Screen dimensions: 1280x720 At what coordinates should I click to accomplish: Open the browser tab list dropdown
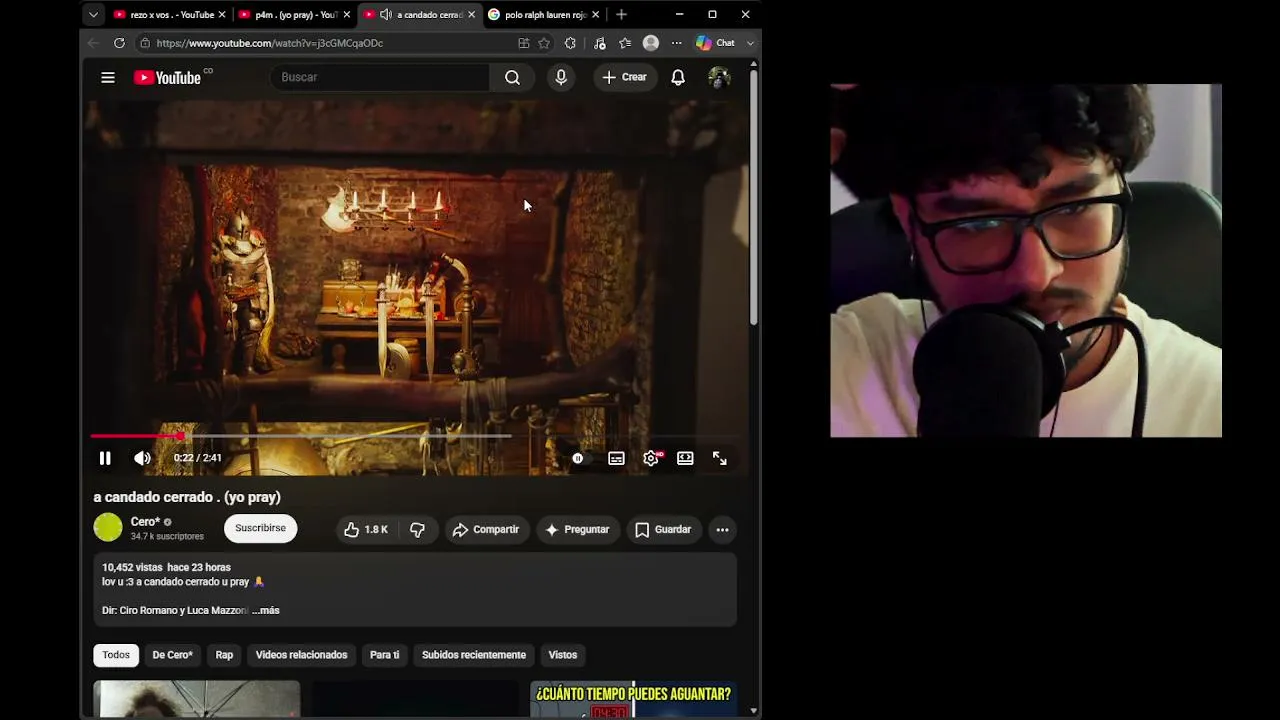(x=93, y=15)
